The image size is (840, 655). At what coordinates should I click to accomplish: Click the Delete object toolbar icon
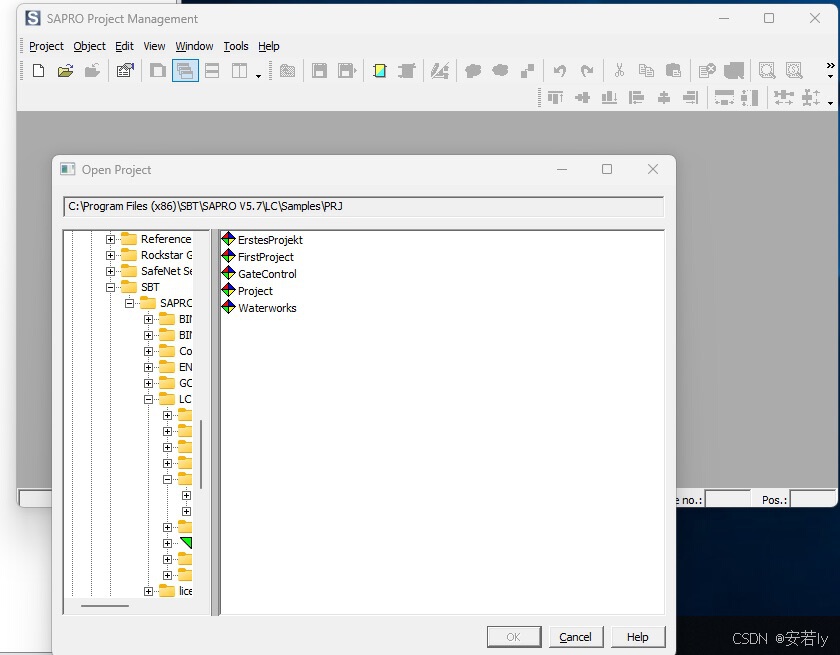pyautogui.click(x=707, y=71)
